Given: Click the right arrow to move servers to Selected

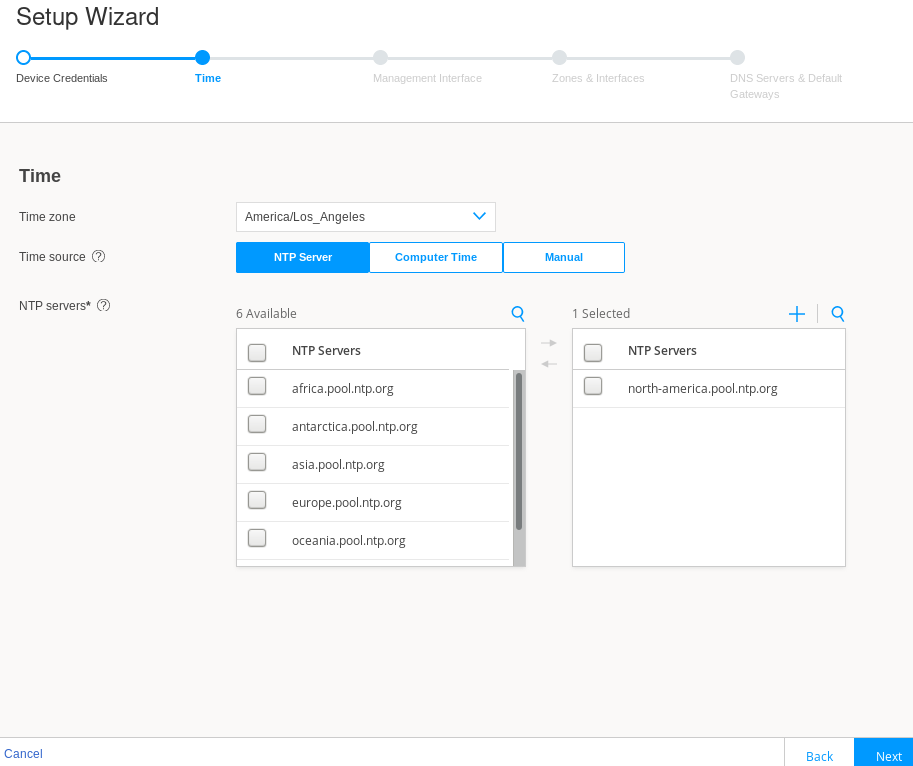Looking at the screenshot, I should tap(548, 342).
